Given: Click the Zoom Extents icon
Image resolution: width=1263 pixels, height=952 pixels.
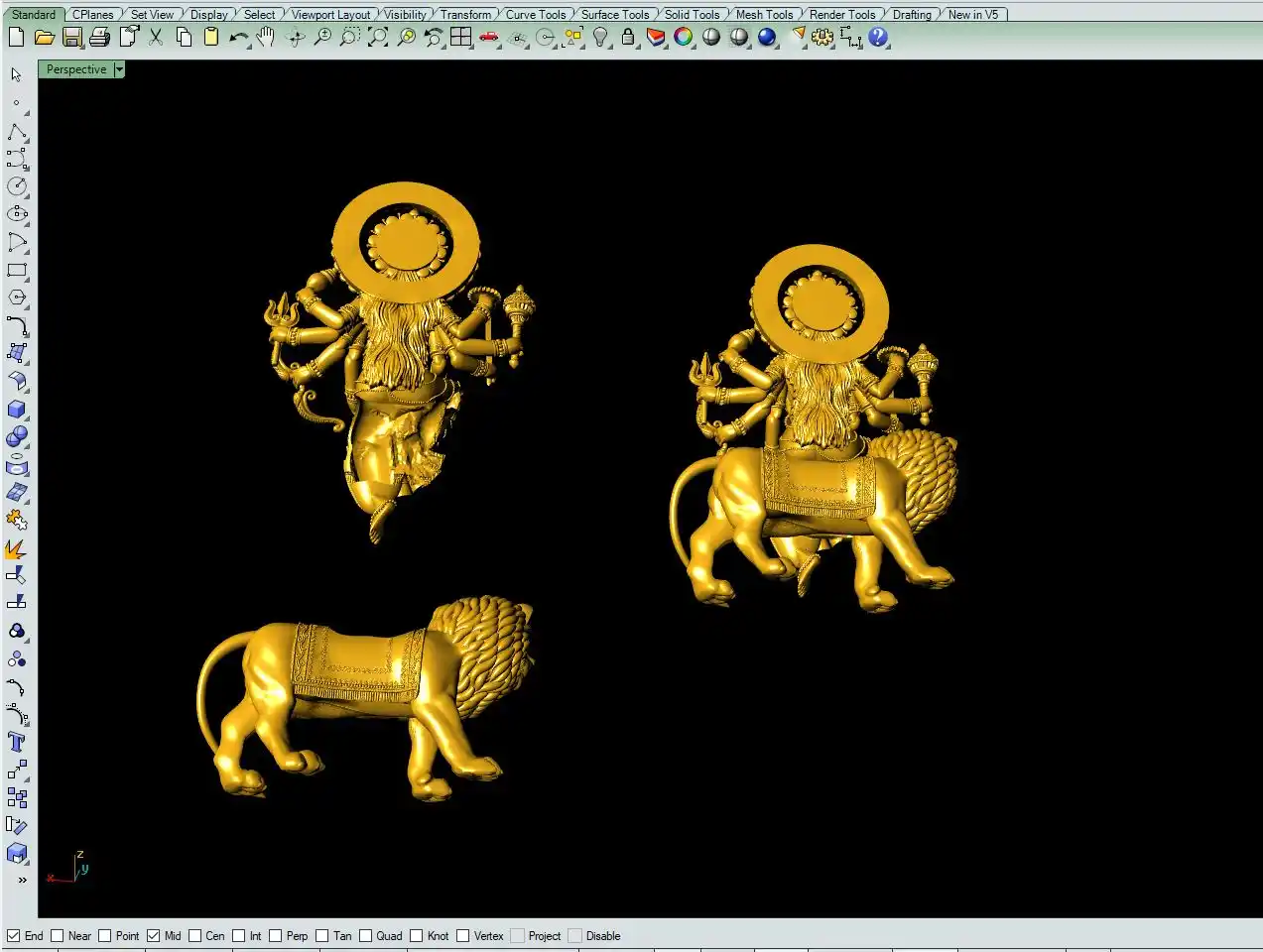Looking at the screenshot, I should 378,38.
